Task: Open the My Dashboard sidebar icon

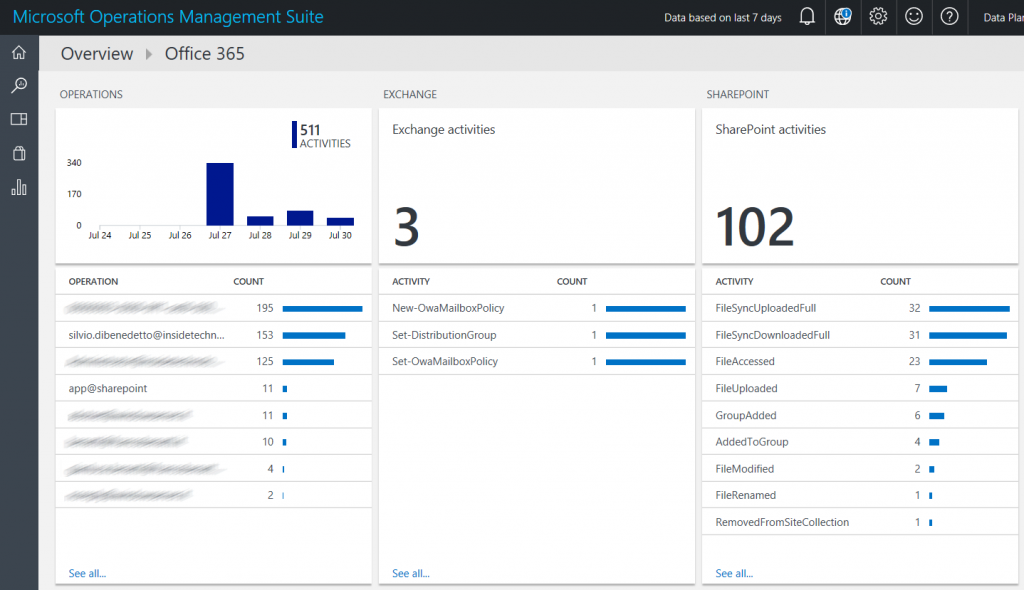Action: point(19,119)
